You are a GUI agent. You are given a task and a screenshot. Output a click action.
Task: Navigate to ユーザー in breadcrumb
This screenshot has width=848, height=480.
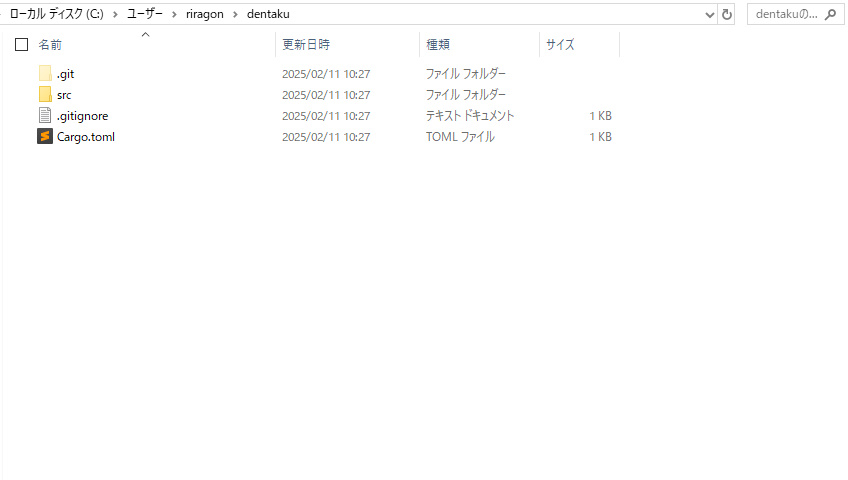coord(145,14)
